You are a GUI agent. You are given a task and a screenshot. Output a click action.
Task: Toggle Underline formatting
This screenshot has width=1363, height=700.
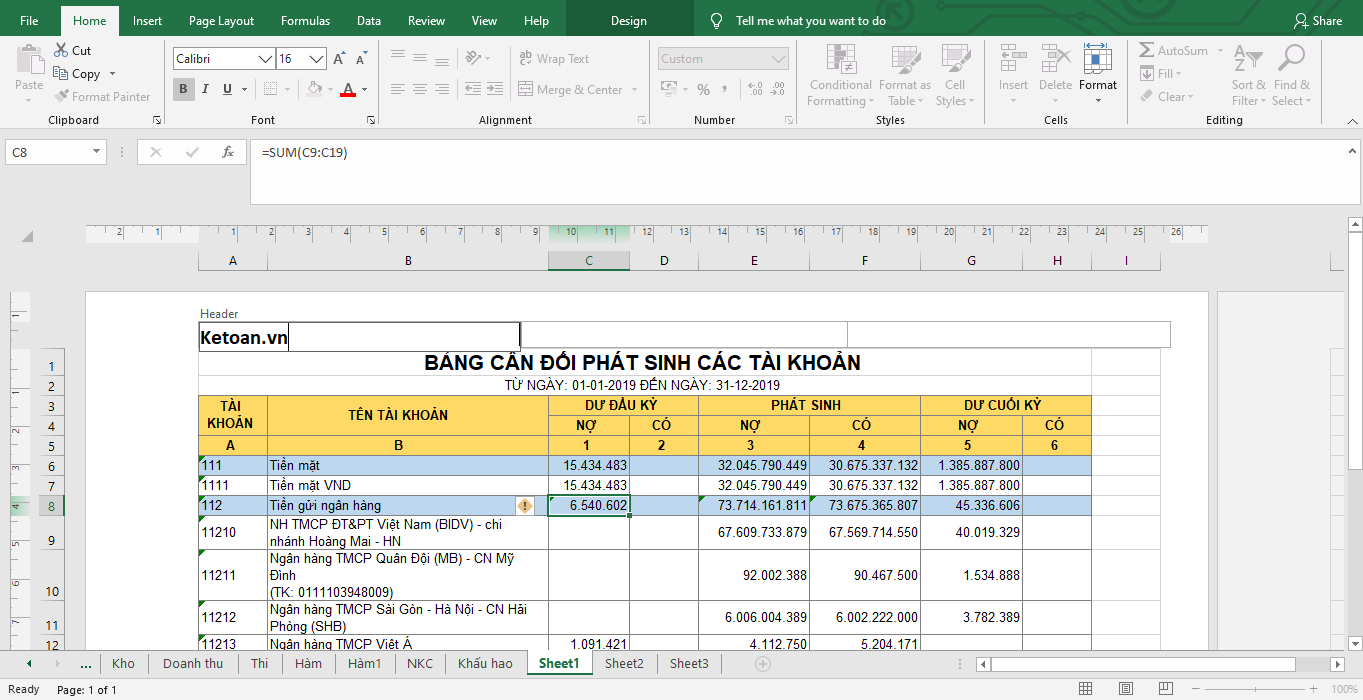pyautogui.click(x=228, y=90)
